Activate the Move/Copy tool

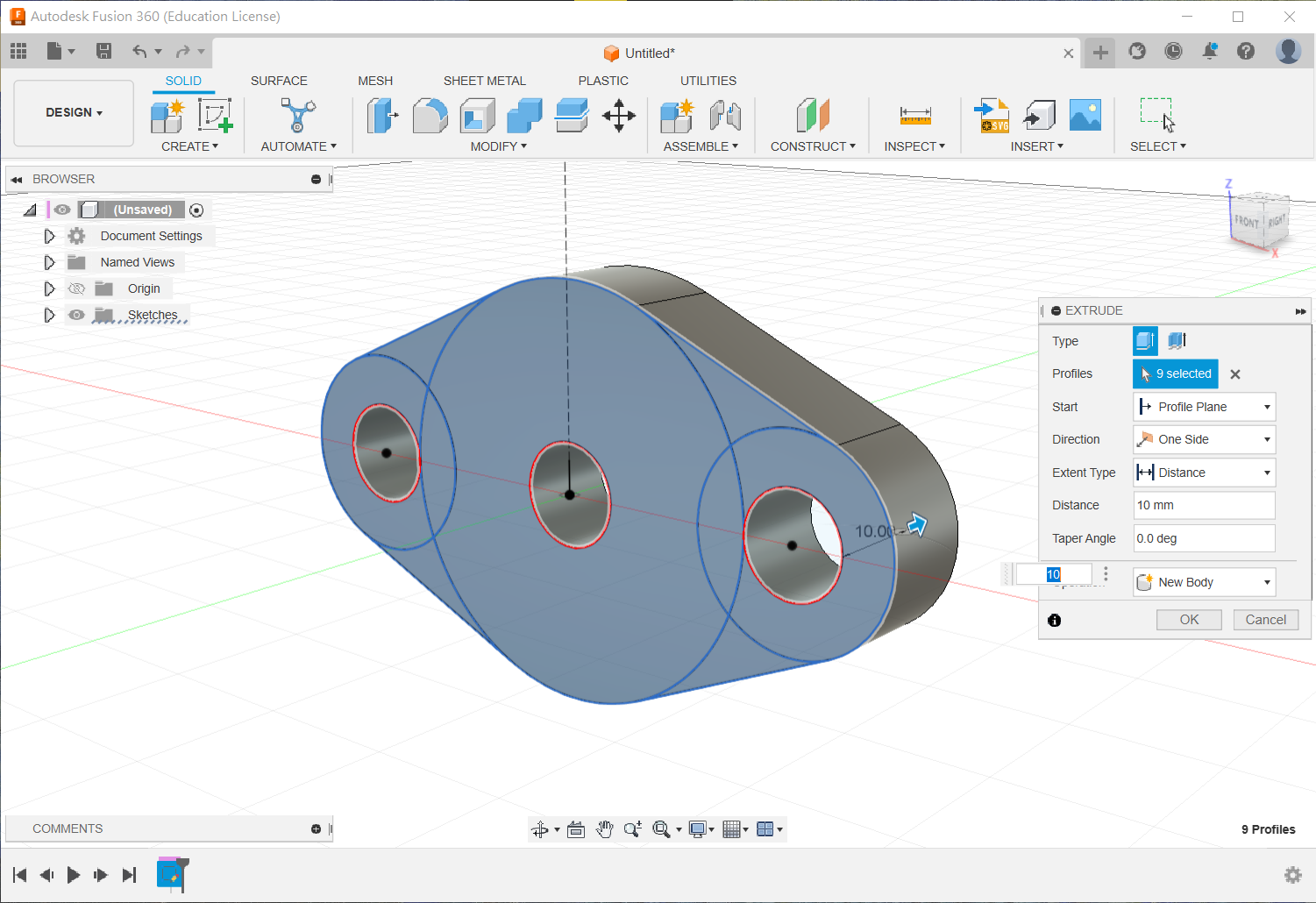[619, 116]
